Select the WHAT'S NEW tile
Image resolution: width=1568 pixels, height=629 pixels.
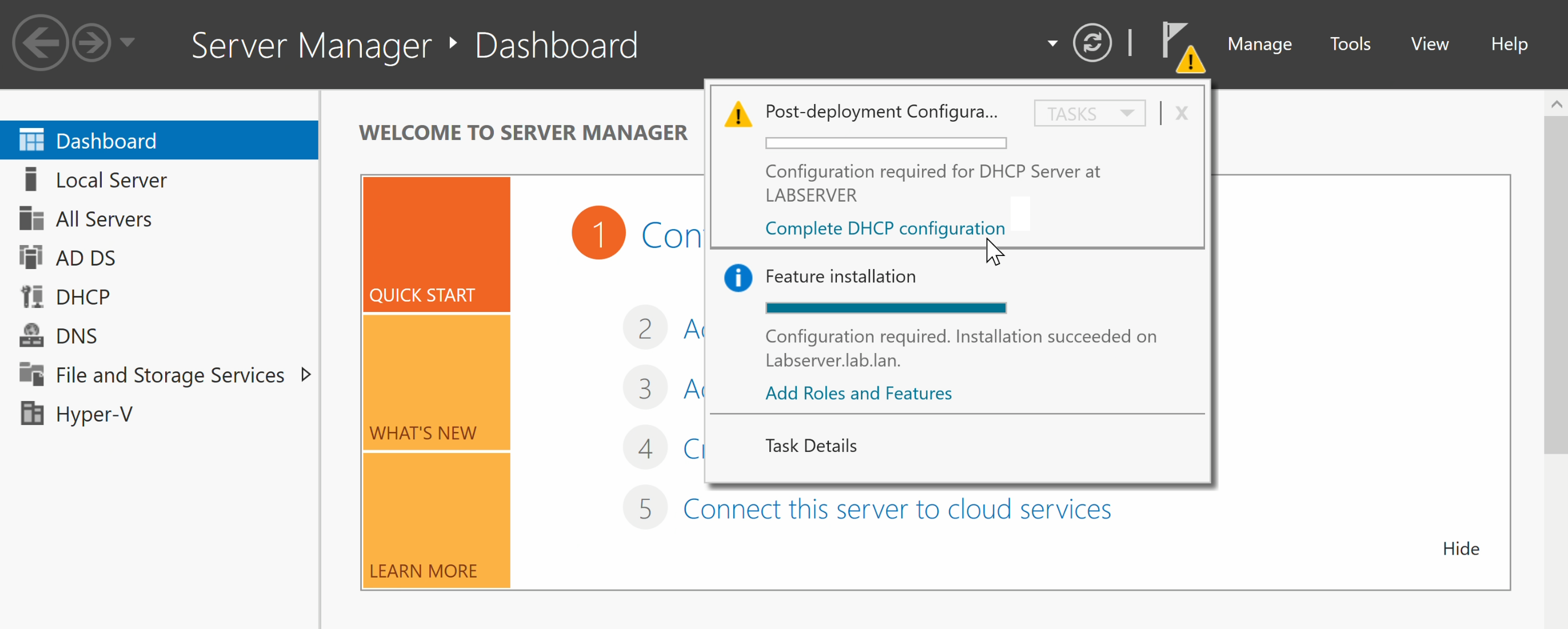(436, 383)
